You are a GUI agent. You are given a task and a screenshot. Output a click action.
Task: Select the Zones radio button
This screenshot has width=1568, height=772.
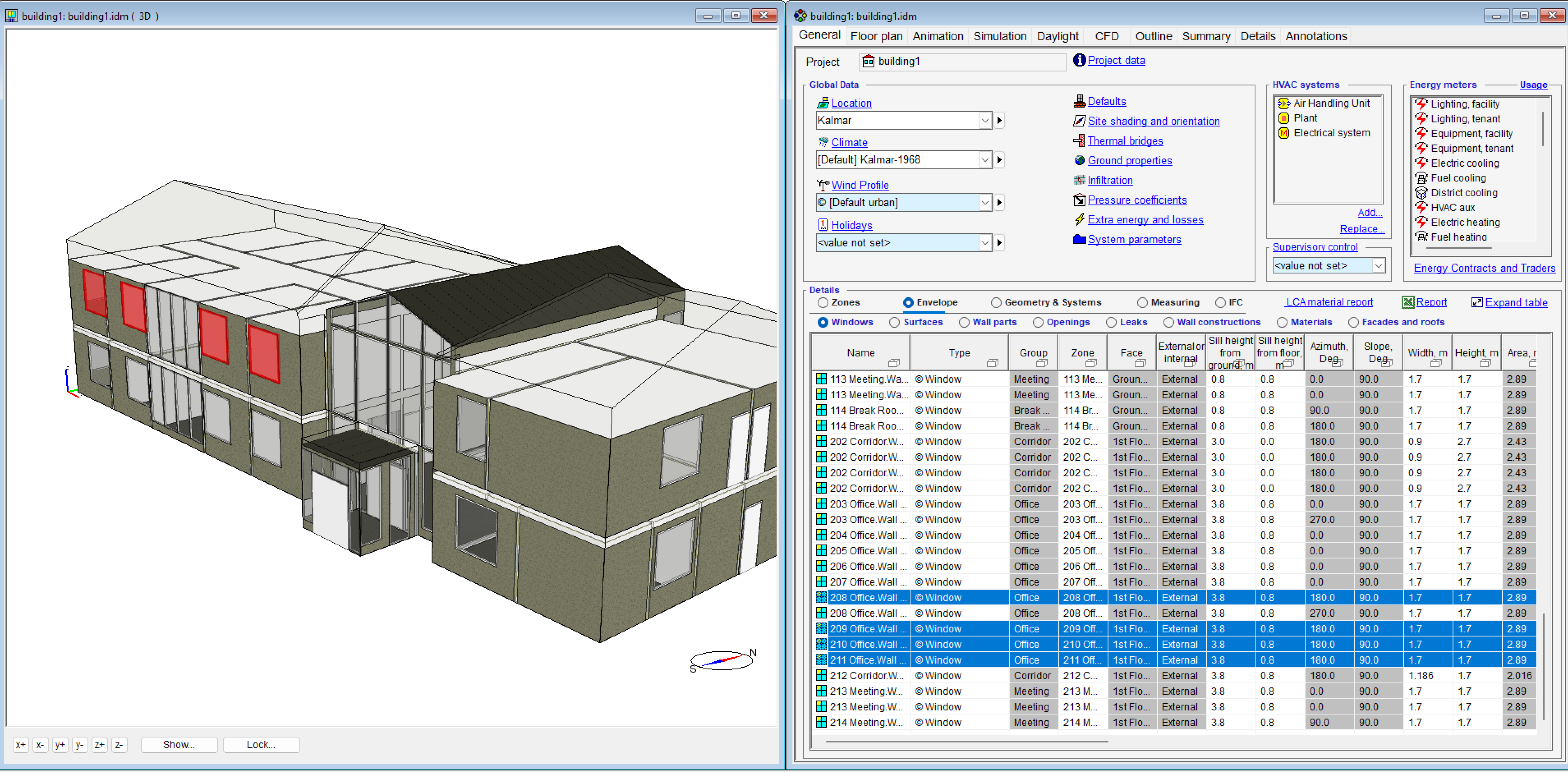(x=823, y=303)
